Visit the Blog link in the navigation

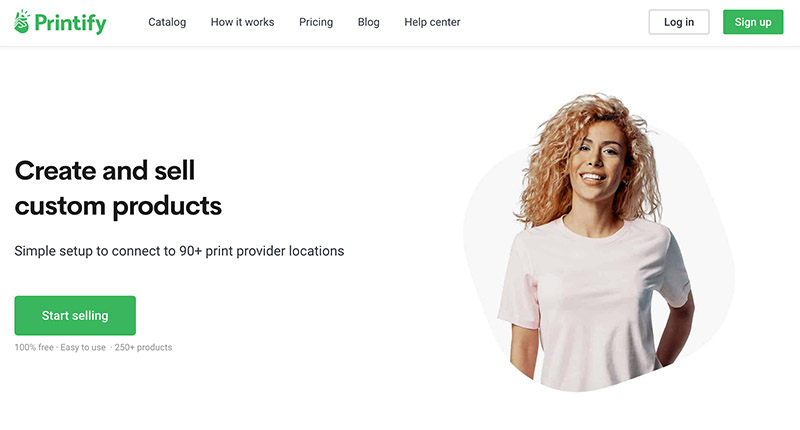368,22
